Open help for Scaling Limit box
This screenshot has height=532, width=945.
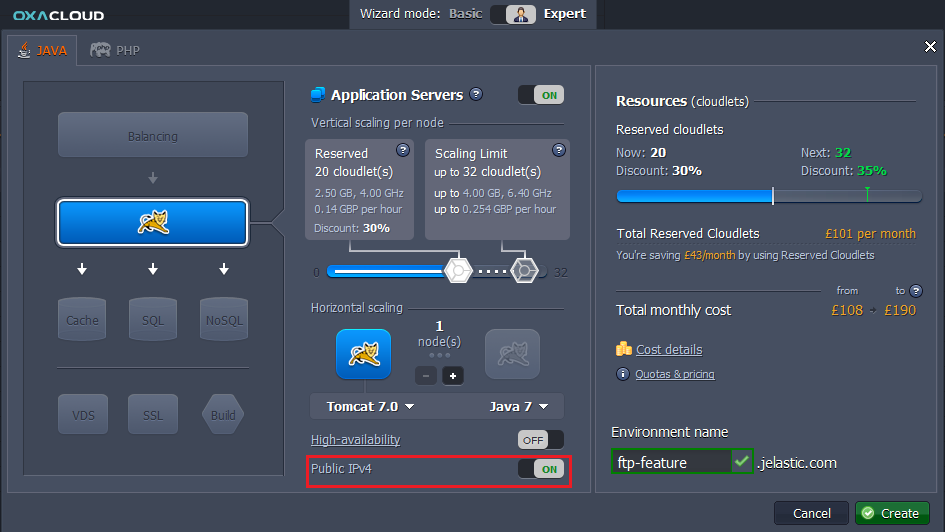click(x=559, y=150)
